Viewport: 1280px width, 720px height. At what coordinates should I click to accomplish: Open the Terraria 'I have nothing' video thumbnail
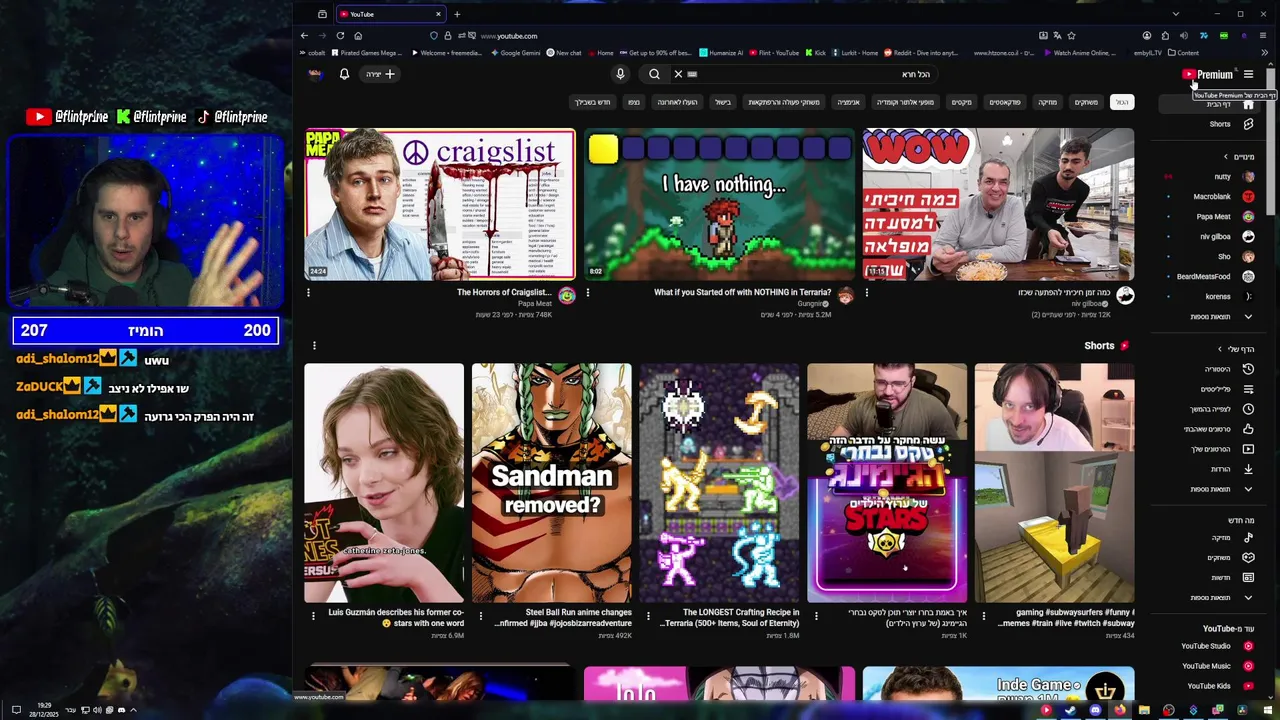coord(719,204)
